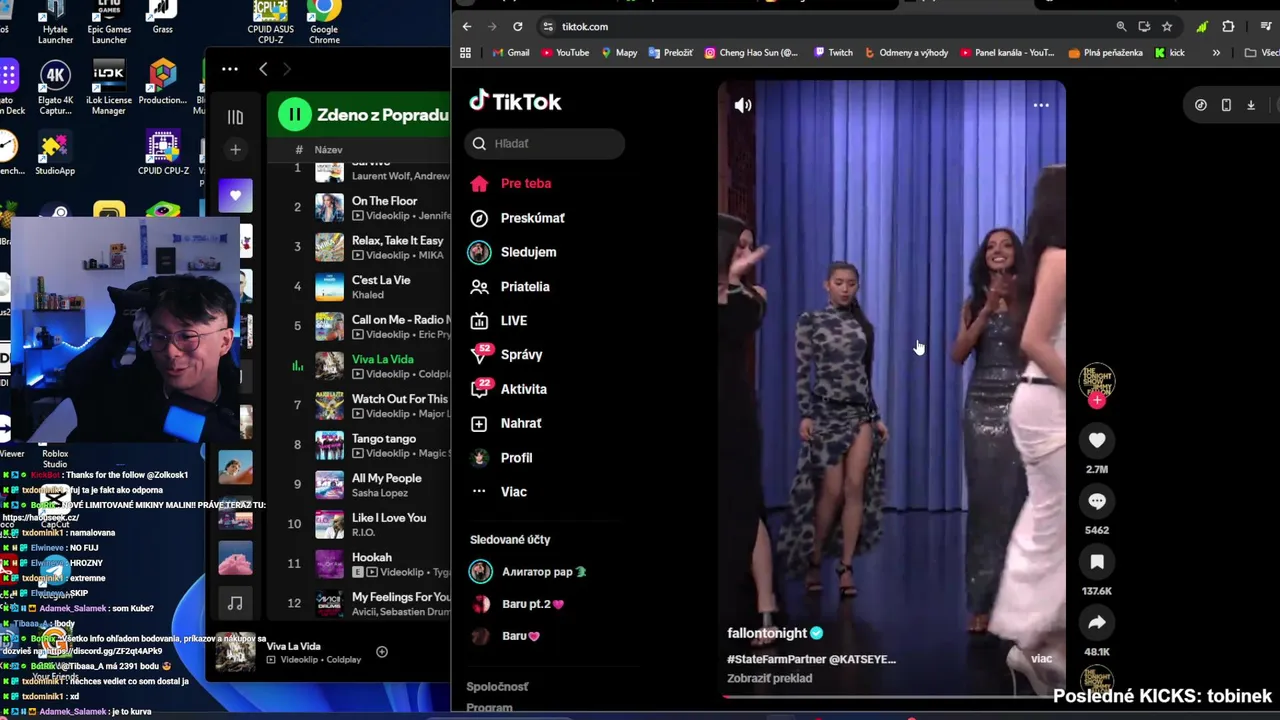
Task: Open Chrome extensions puzzle icon
Action: (x=1228, y=27)
